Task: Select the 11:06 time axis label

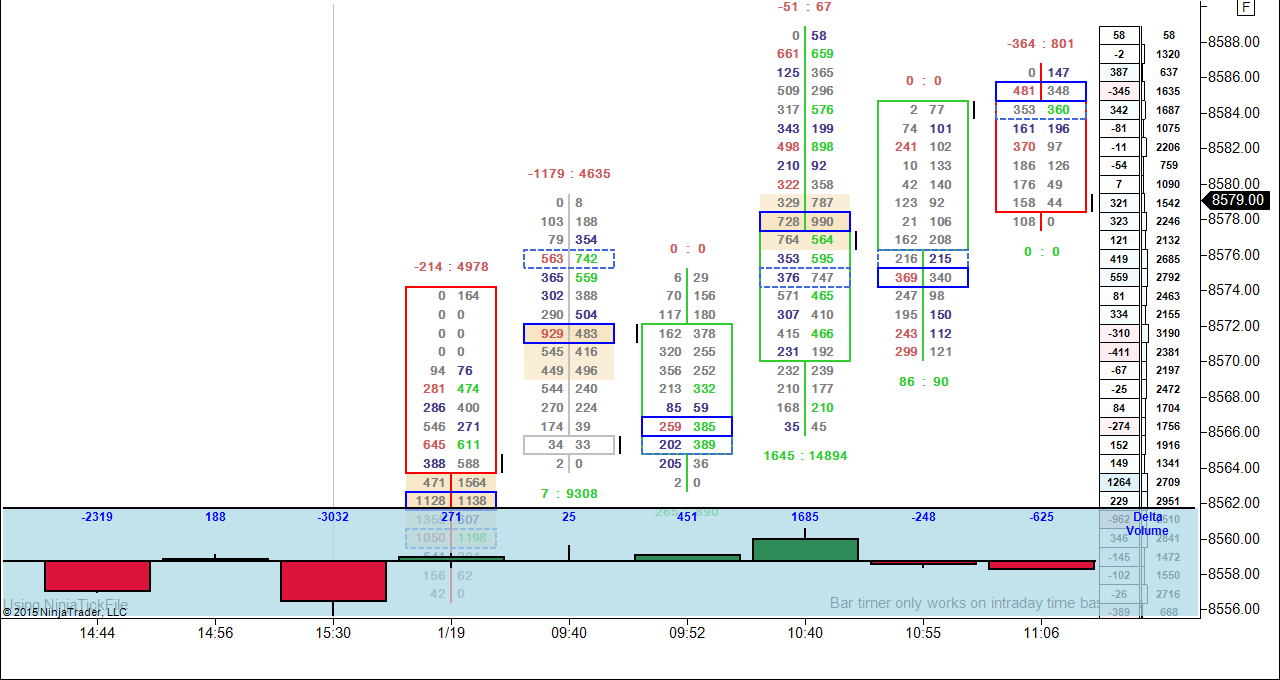Action: (x=1041, y=632)
